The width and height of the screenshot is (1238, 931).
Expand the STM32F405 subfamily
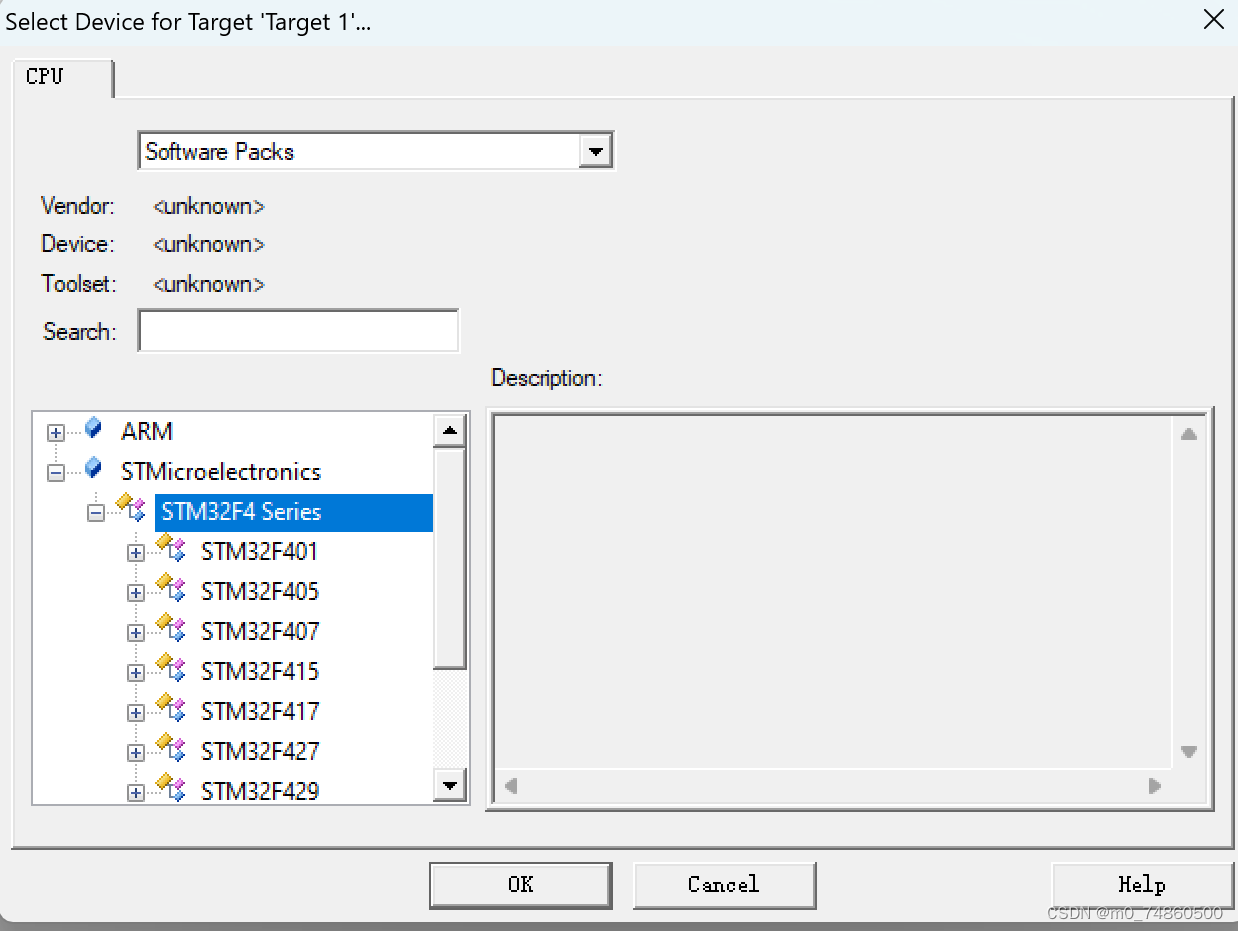coord(136,593)
